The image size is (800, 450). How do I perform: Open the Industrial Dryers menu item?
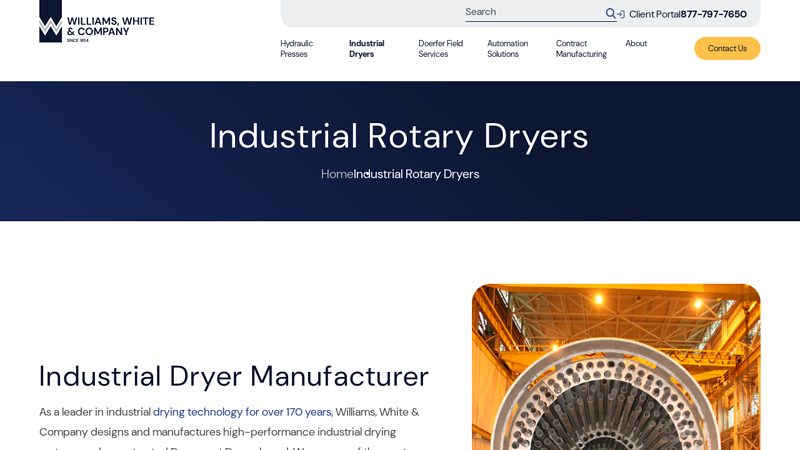point(366,48)
